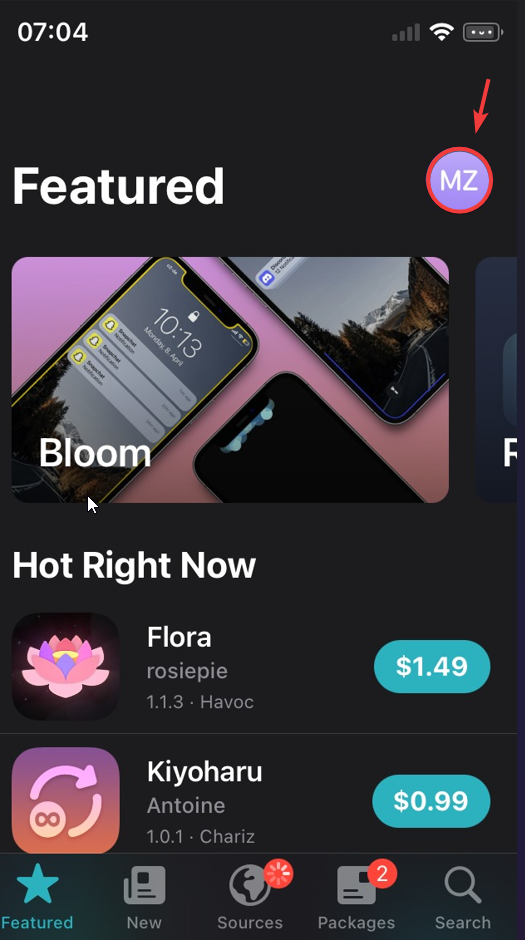Open the New tab newspaper icon
Screen dimensions: 525x940
point(144,885)
